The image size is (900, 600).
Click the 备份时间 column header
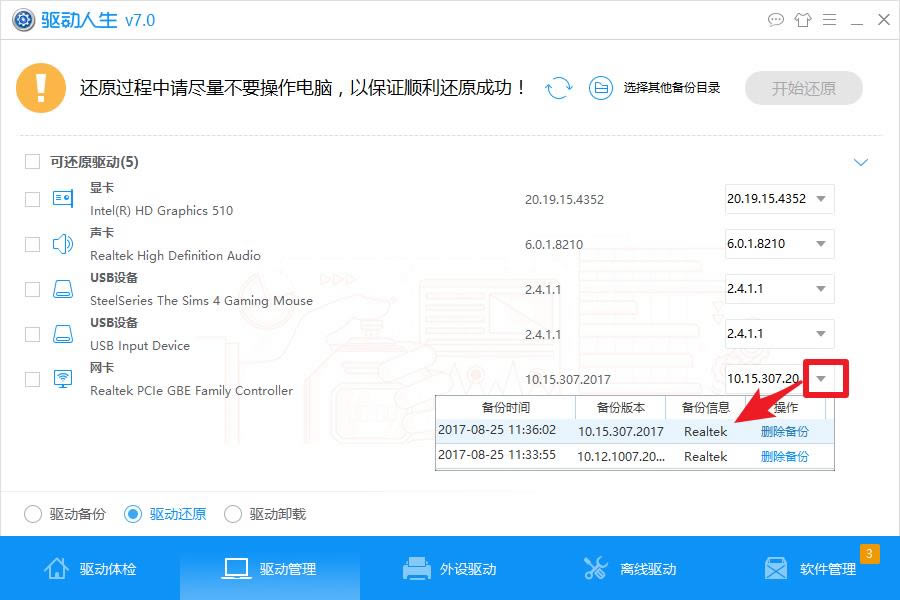click(506, 408)
